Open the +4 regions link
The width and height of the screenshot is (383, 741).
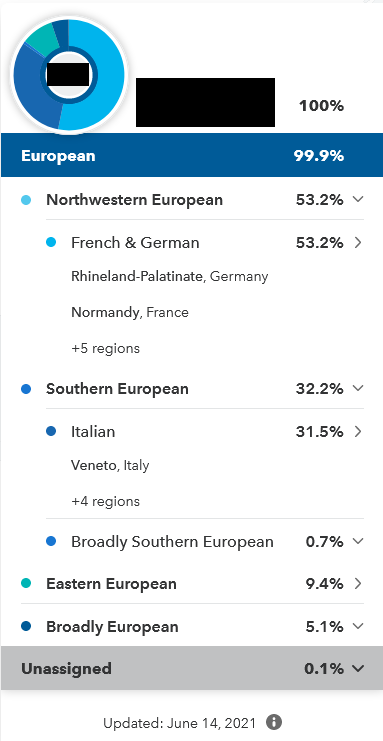[x=105, y=501]
